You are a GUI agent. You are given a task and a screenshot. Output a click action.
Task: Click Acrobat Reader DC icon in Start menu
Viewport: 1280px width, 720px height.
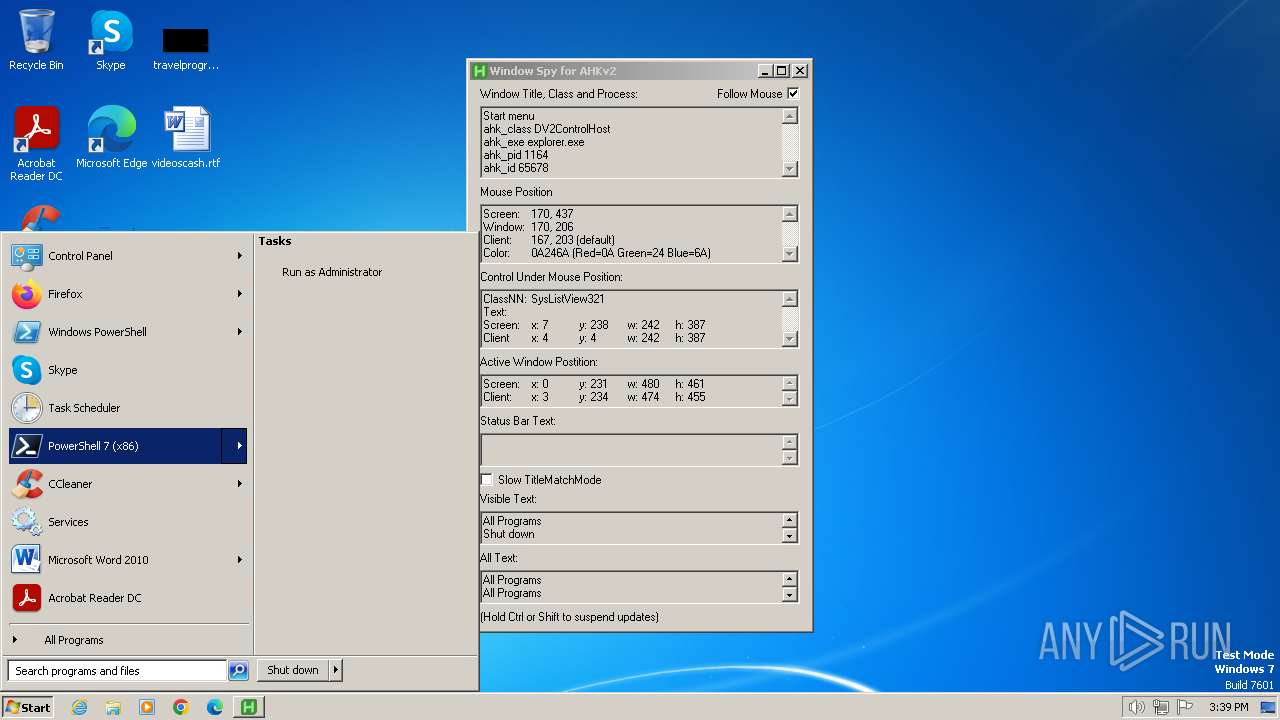click(x=27, y=598)
